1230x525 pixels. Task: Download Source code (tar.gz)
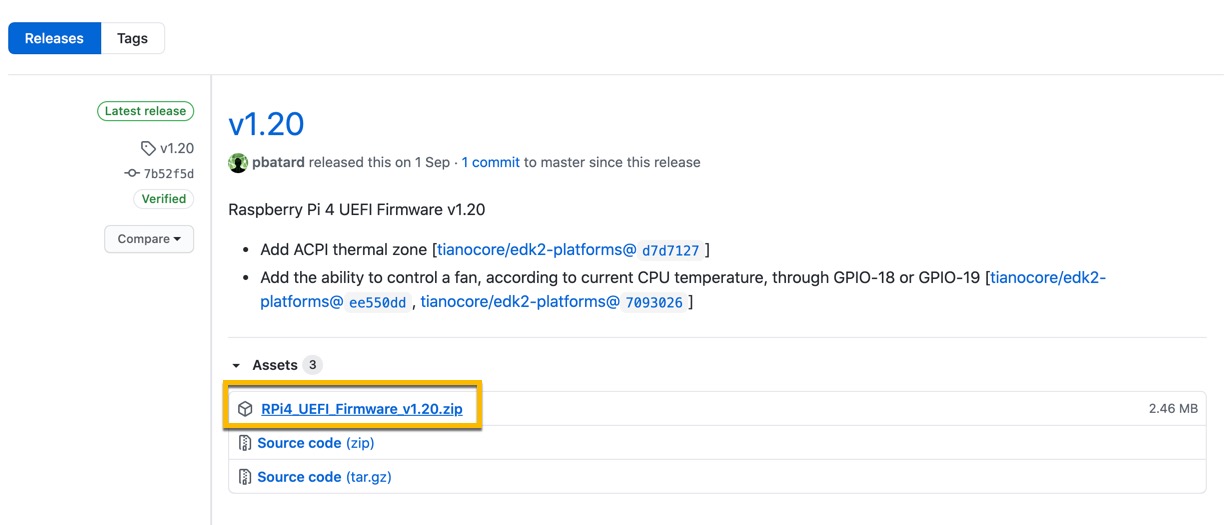(324, 477)
